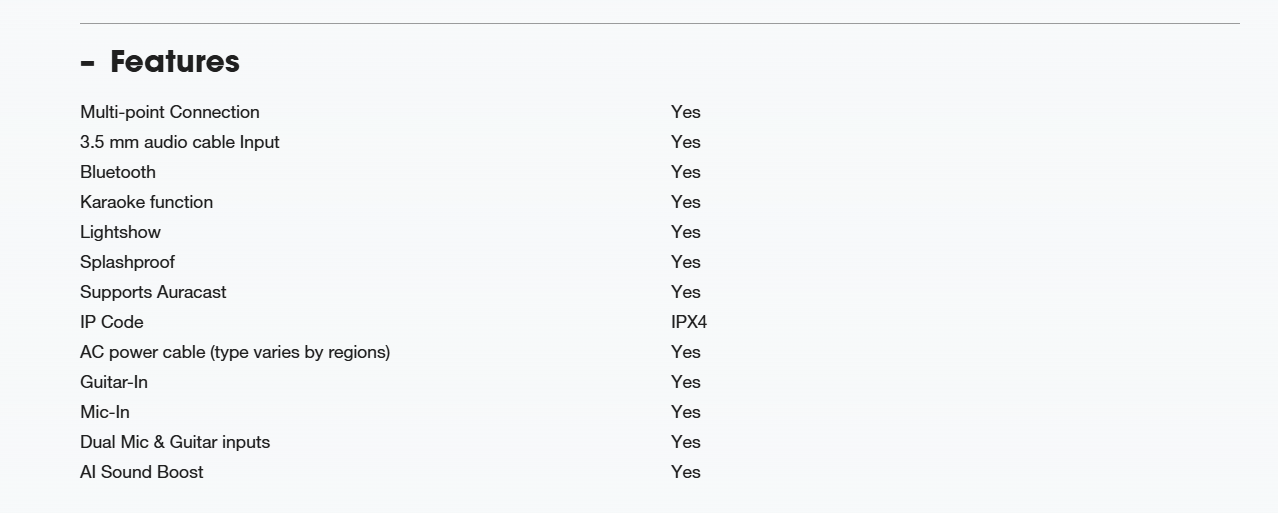Click the Mic-In feature label
This screenshot has width=1278, height=513.
point(105,412)
